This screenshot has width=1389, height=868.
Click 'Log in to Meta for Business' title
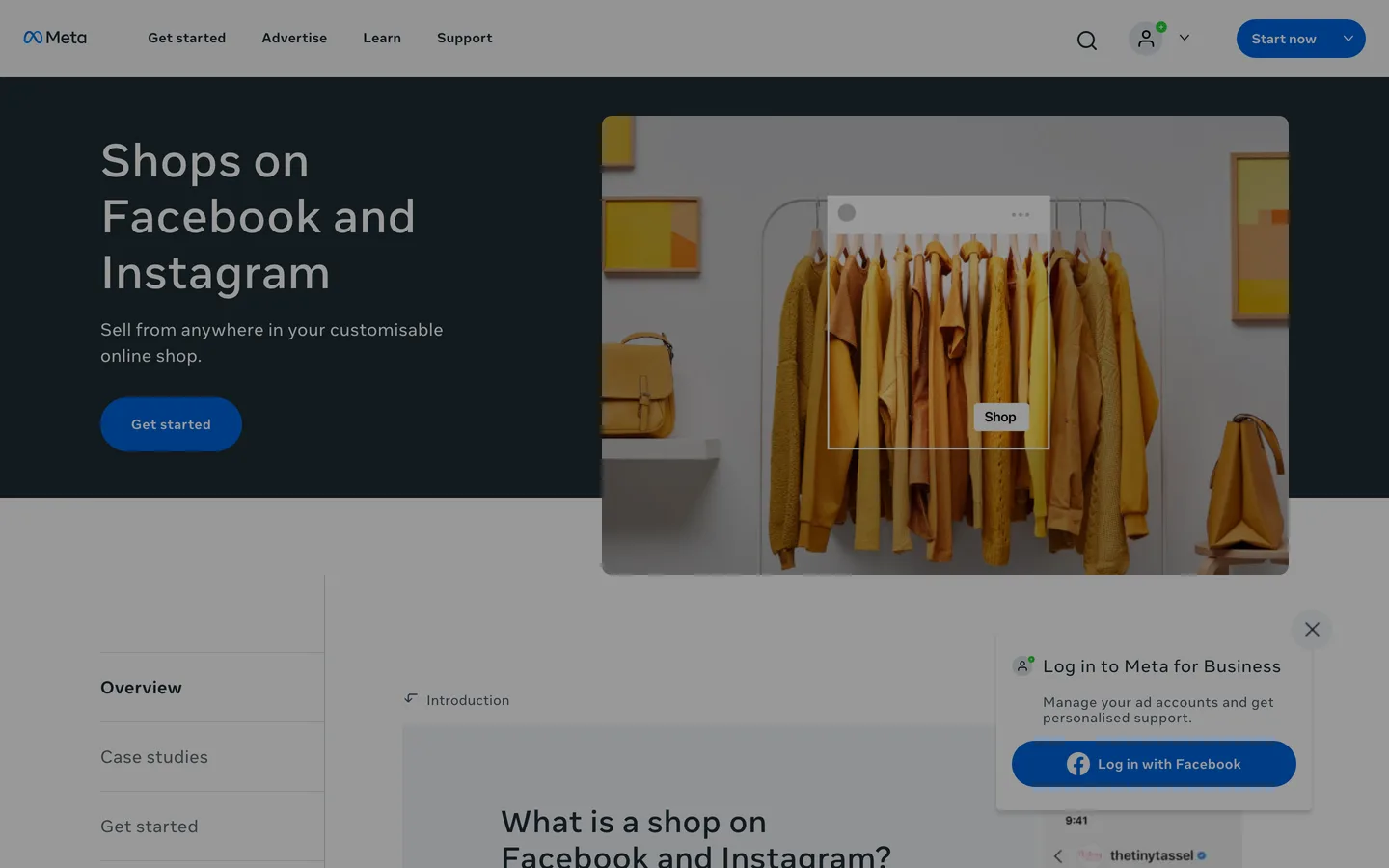(x=1161, y=666)
